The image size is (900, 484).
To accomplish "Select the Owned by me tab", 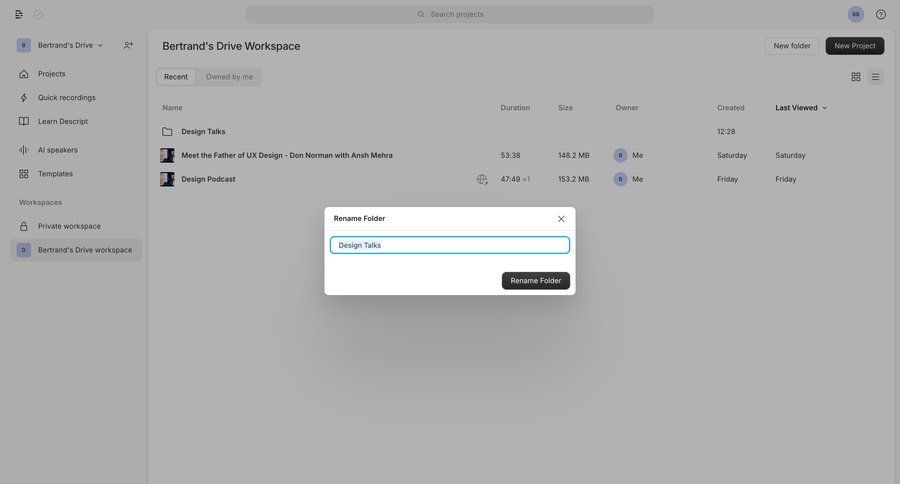I will 229,77.
